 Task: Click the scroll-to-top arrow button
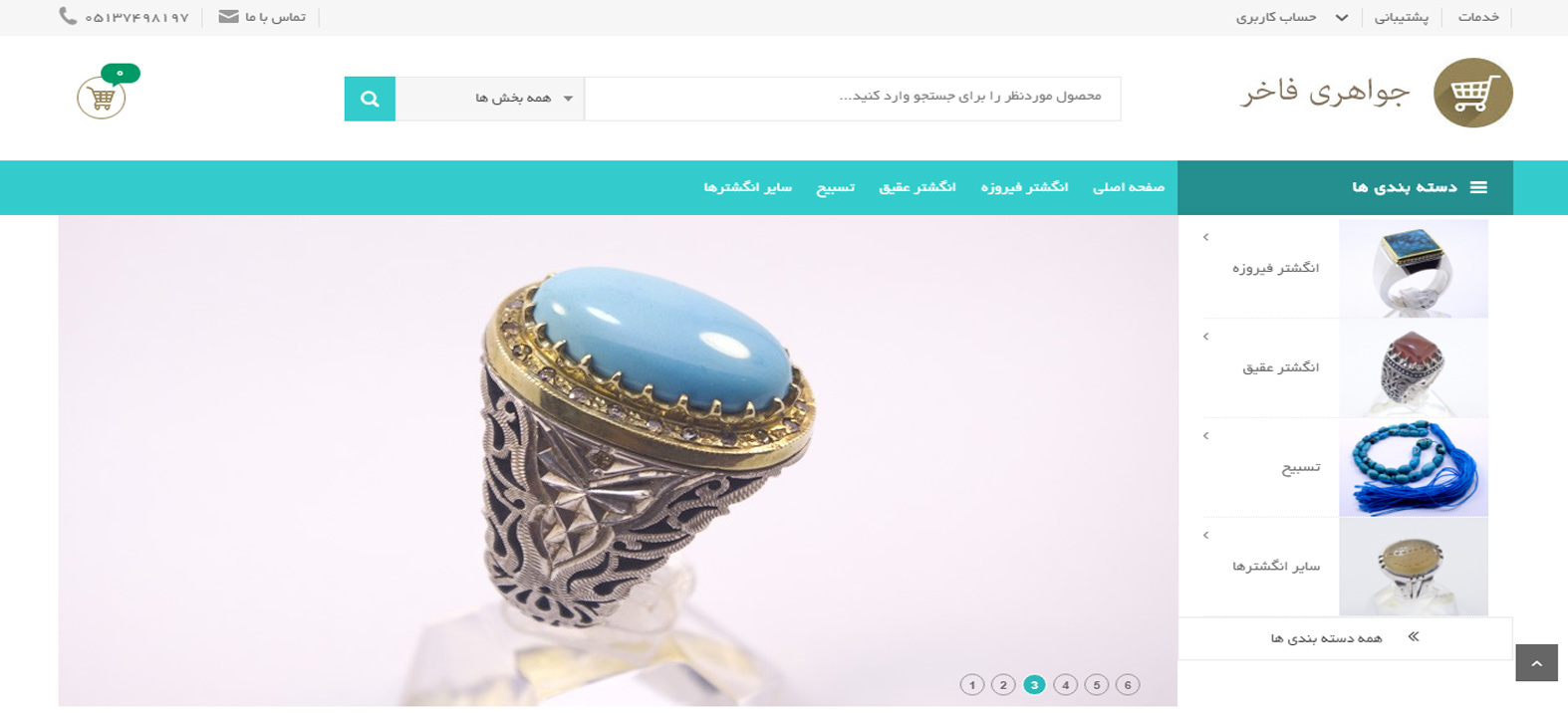tap(1536, 663)
